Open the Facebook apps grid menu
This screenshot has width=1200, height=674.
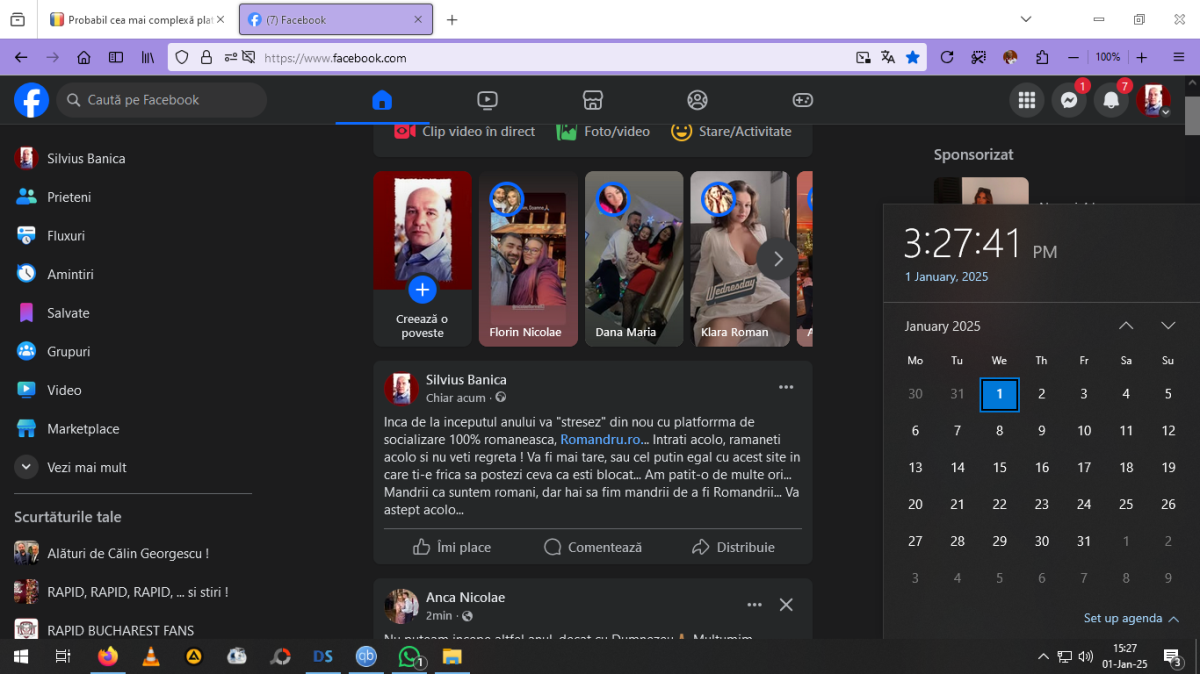coord(1025,100)
